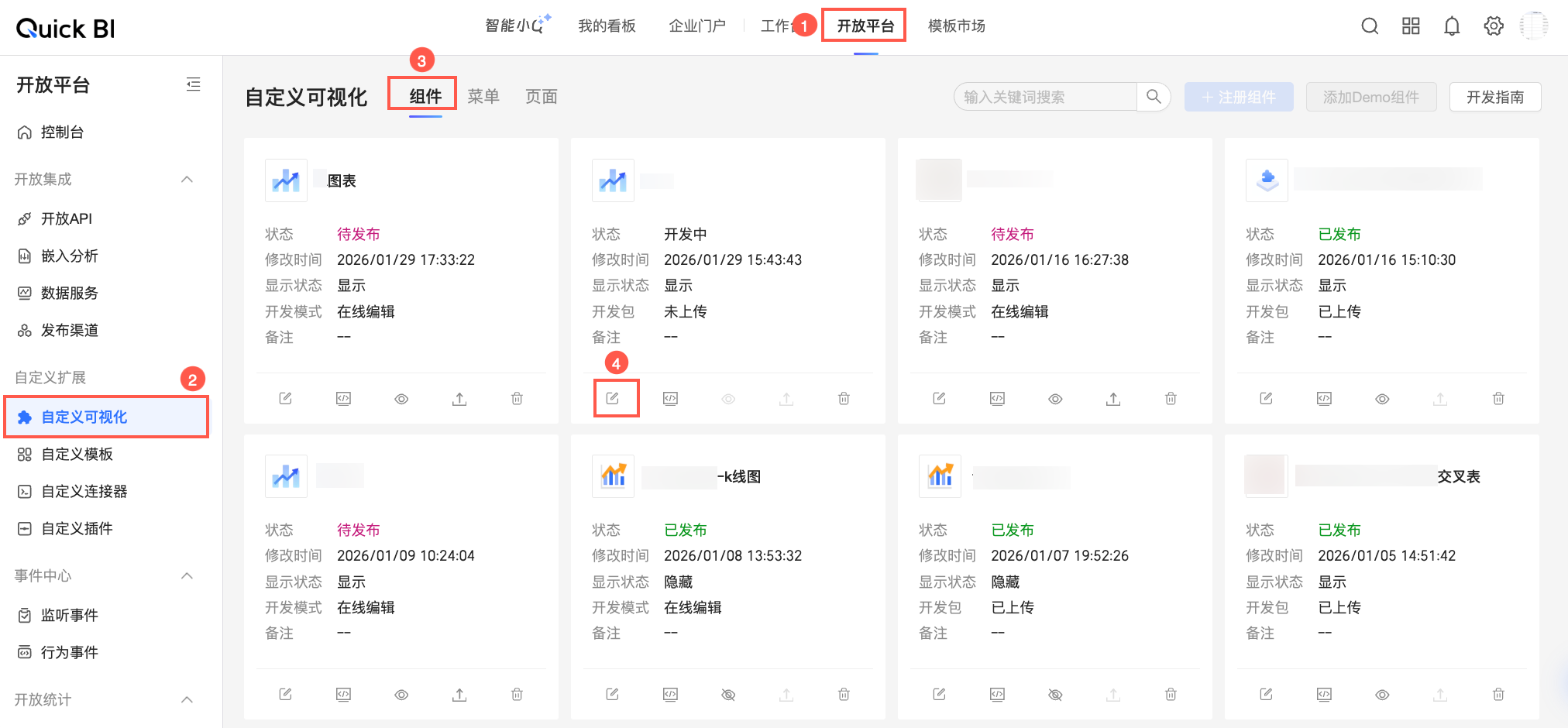Toggle eye on card modified 2026/01/16 16:27:38
This screenshot has width=1568, height=728.
coord(1055,399)
